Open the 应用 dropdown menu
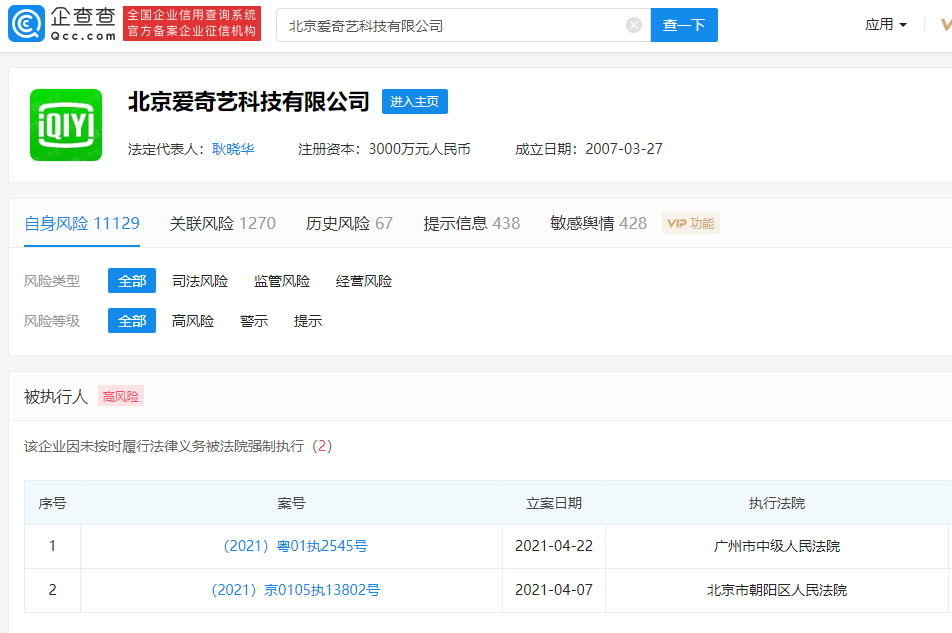Screen dimensions: 952x633 [x=886, y=25]
